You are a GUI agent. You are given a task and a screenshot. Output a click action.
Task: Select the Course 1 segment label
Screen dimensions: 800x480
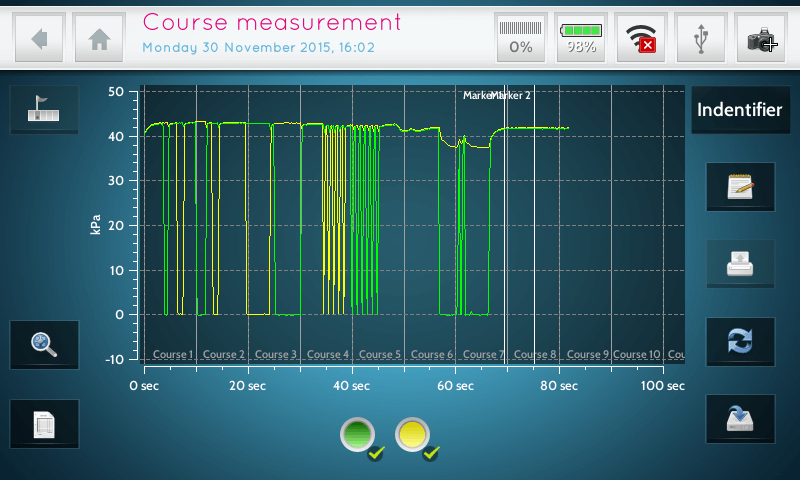point(173,354)
